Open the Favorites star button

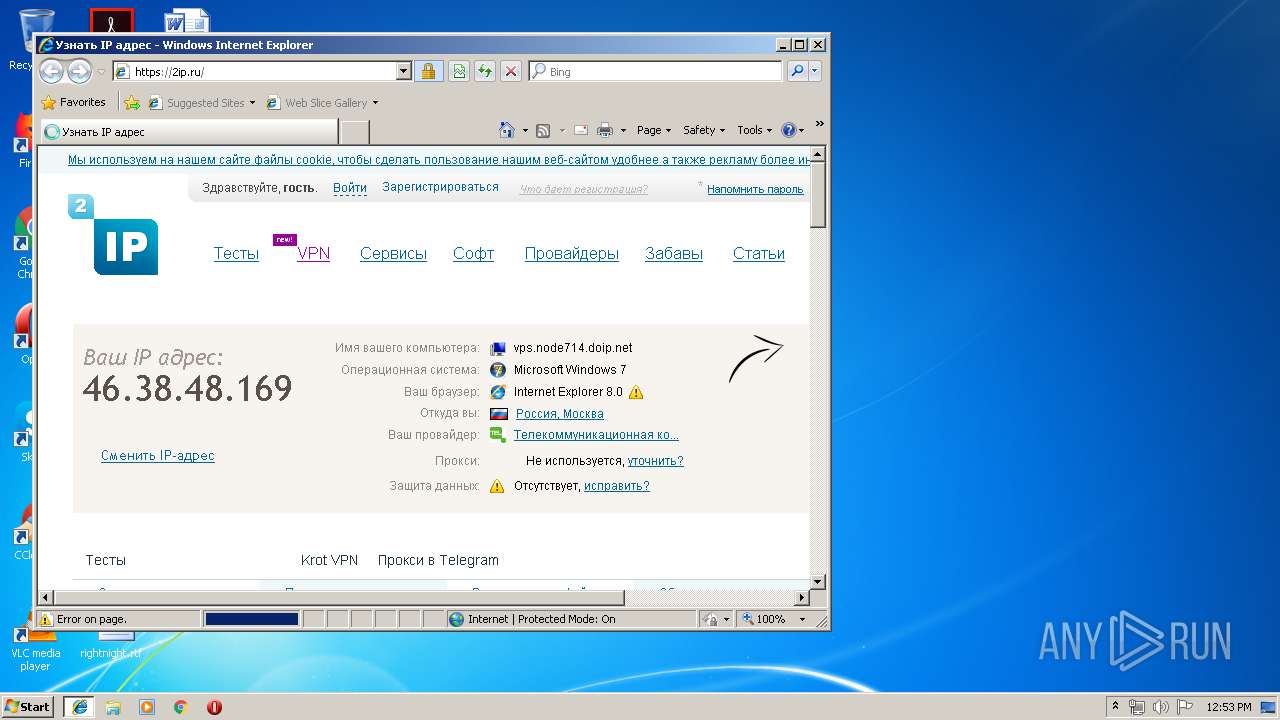73,102
